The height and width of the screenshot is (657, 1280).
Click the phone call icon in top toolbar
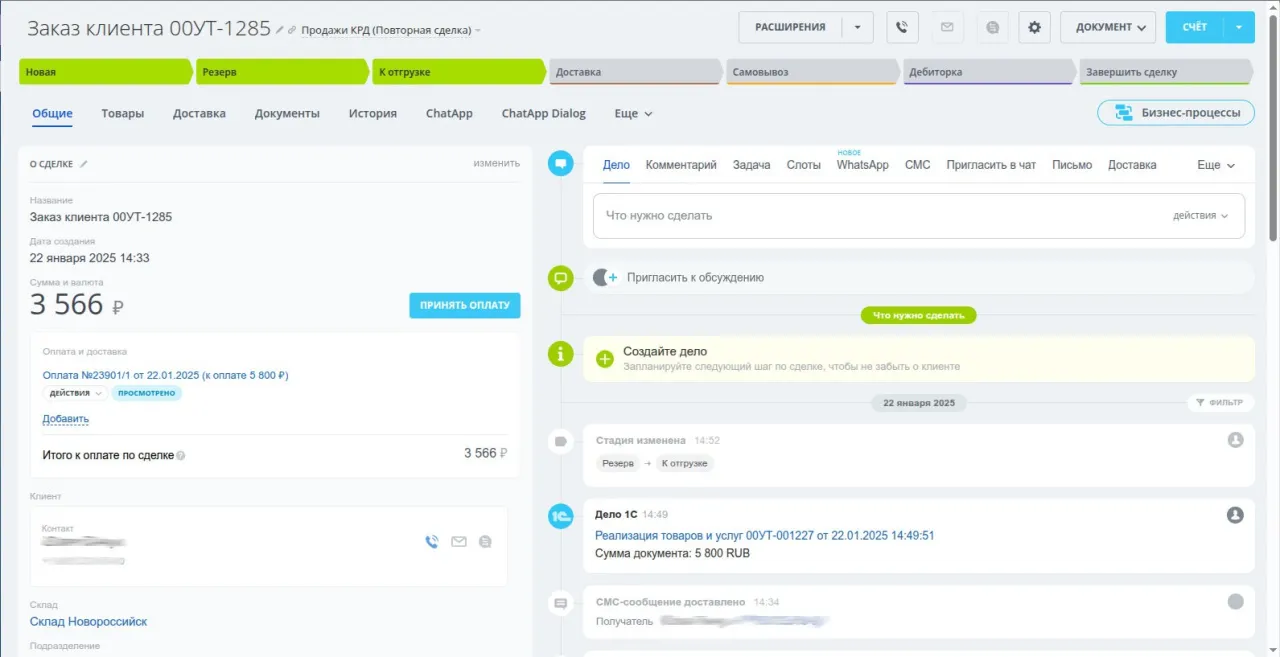point(902,27)
